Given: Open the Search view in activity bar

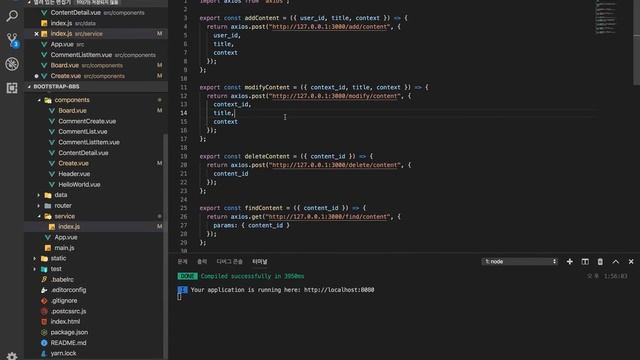Looking at the screenshot, I should pyautogui.click(x=12, y=16).
